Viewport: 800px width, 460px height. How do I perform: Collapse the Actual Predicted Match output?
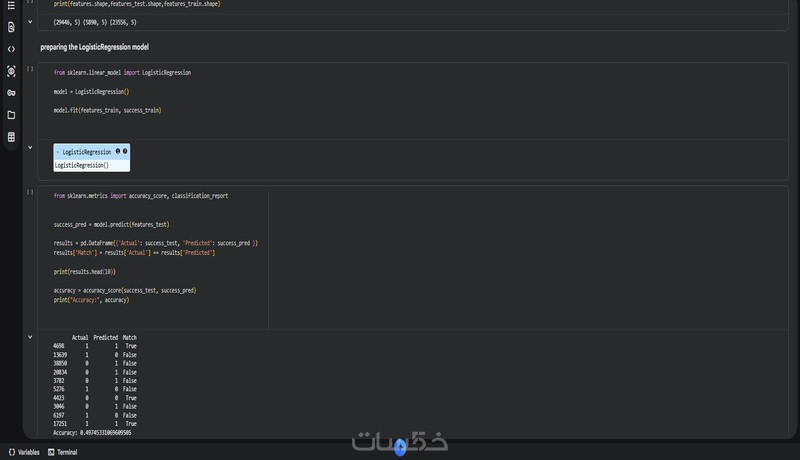(30, 337)
